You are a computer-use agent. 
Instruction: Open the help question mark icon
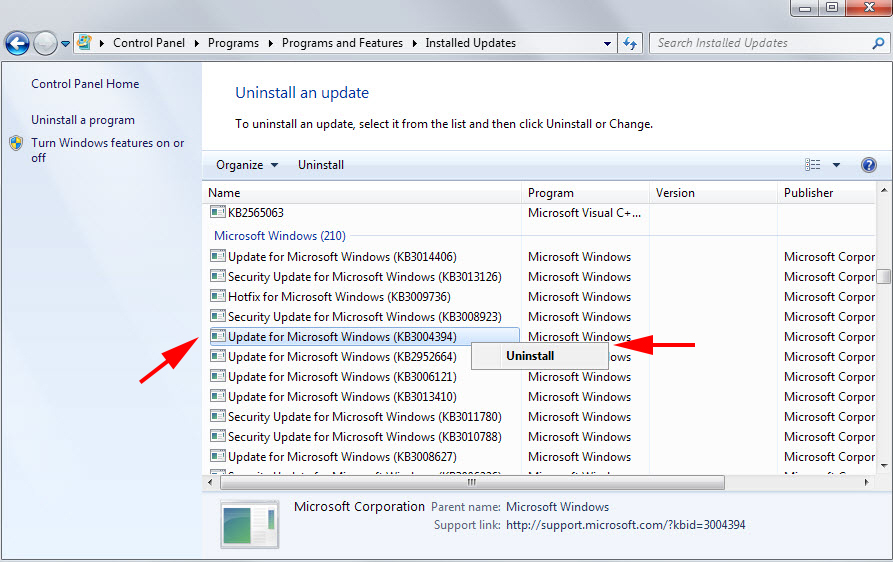click(868, 165)
